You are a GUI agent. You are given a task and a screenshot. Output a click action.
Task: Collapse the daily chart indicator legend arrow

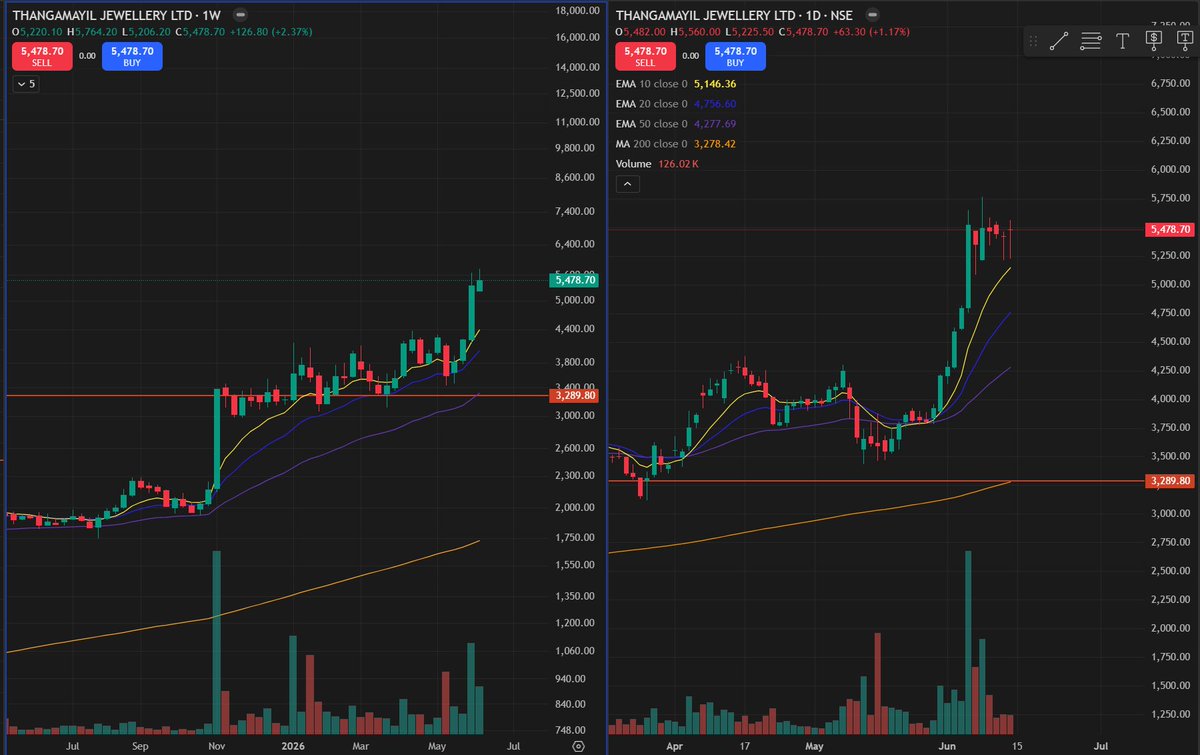tap(629, 184)
